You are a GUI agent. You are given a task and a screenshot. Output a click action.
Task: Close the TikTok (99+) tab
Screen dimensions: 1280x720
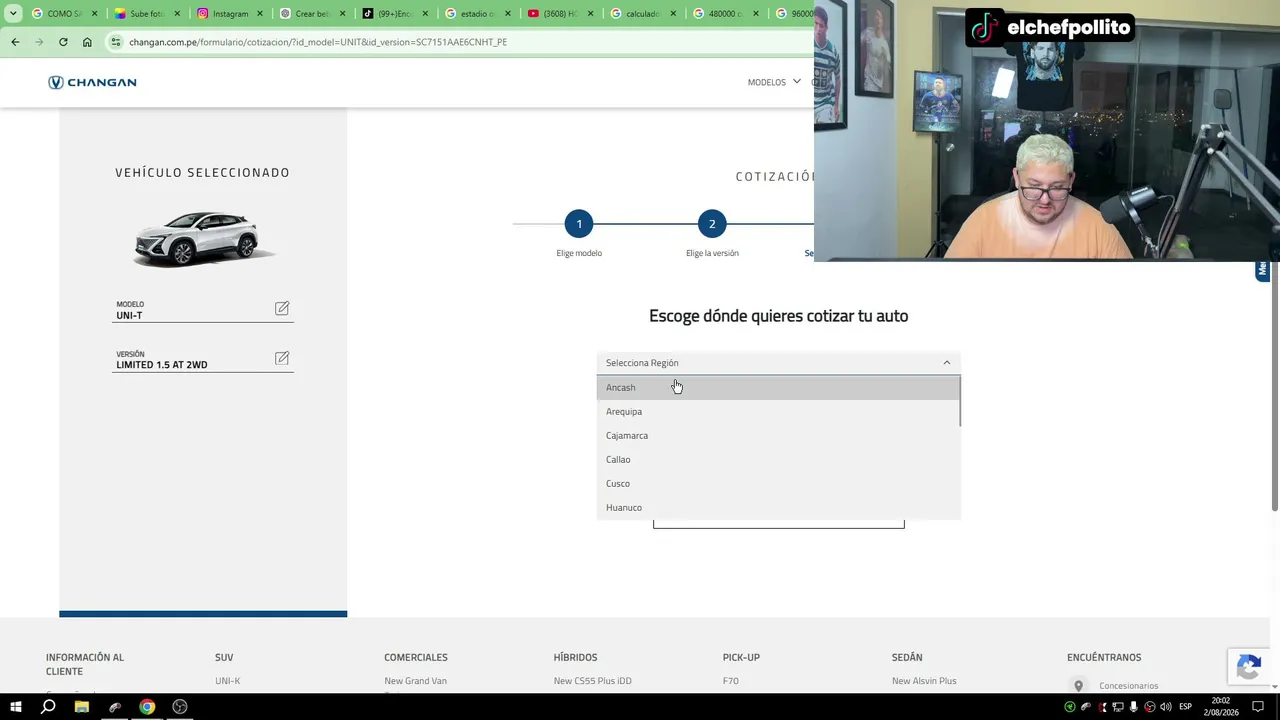pos(424,14)
